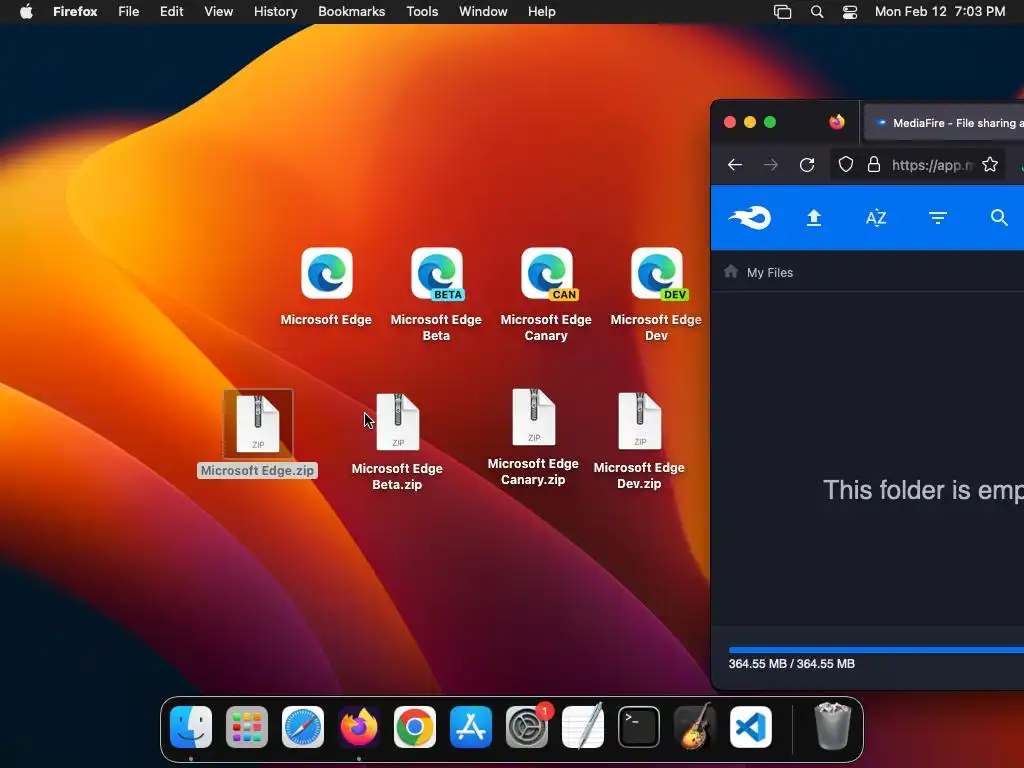Open Control Center in menu bar
1024x768 pixels.
(x=850, y=12)
